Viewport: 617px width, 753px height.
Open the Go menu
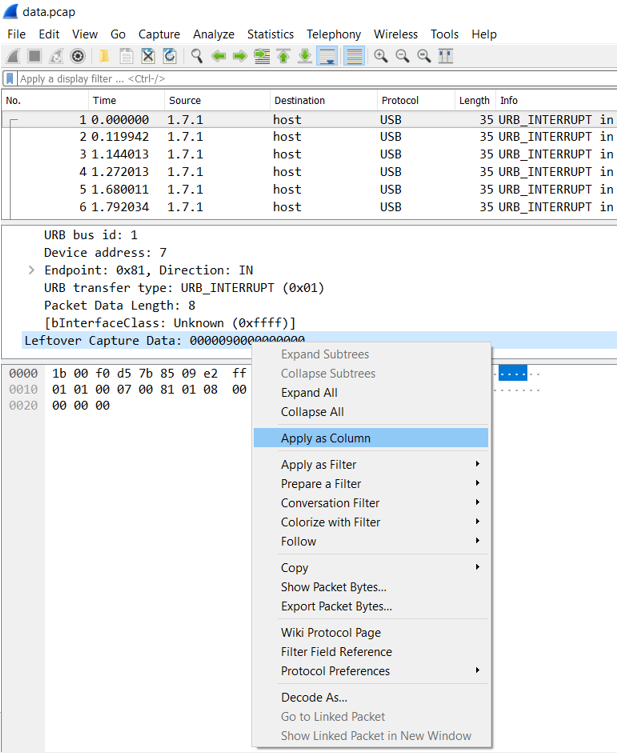point(118,35)
